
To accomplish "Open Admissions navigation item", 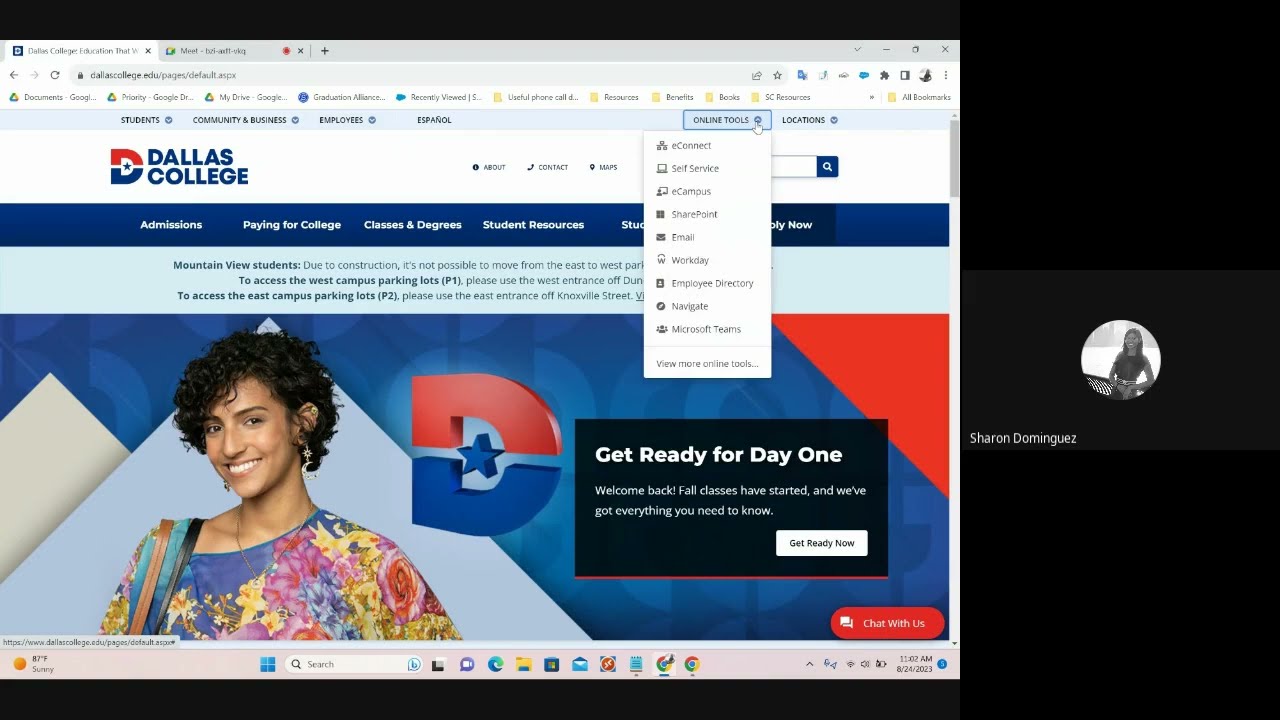I will coord(171,225).
